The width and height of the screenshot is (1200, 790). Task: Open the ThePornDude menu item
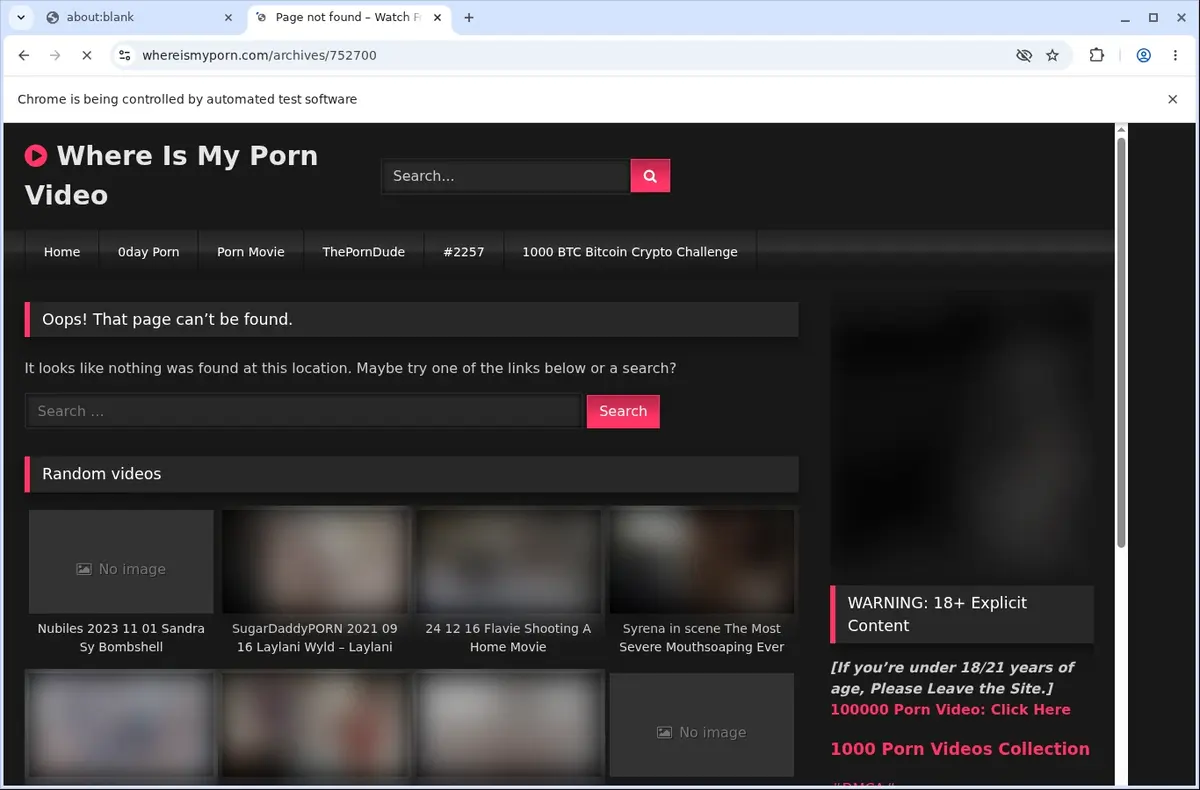364,252
